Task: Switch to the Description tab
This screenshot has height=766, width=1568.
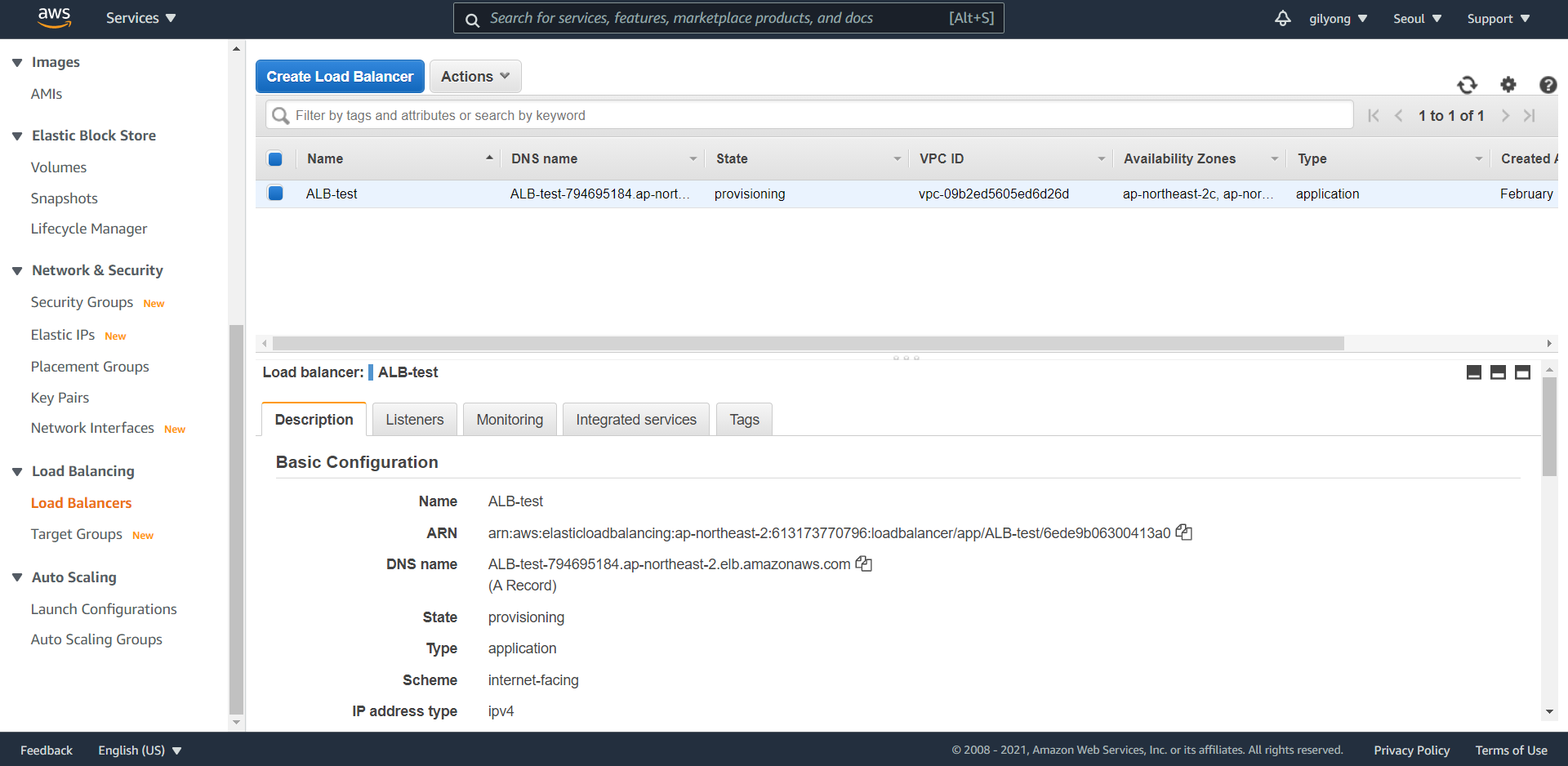Action: tap(314, 419)
